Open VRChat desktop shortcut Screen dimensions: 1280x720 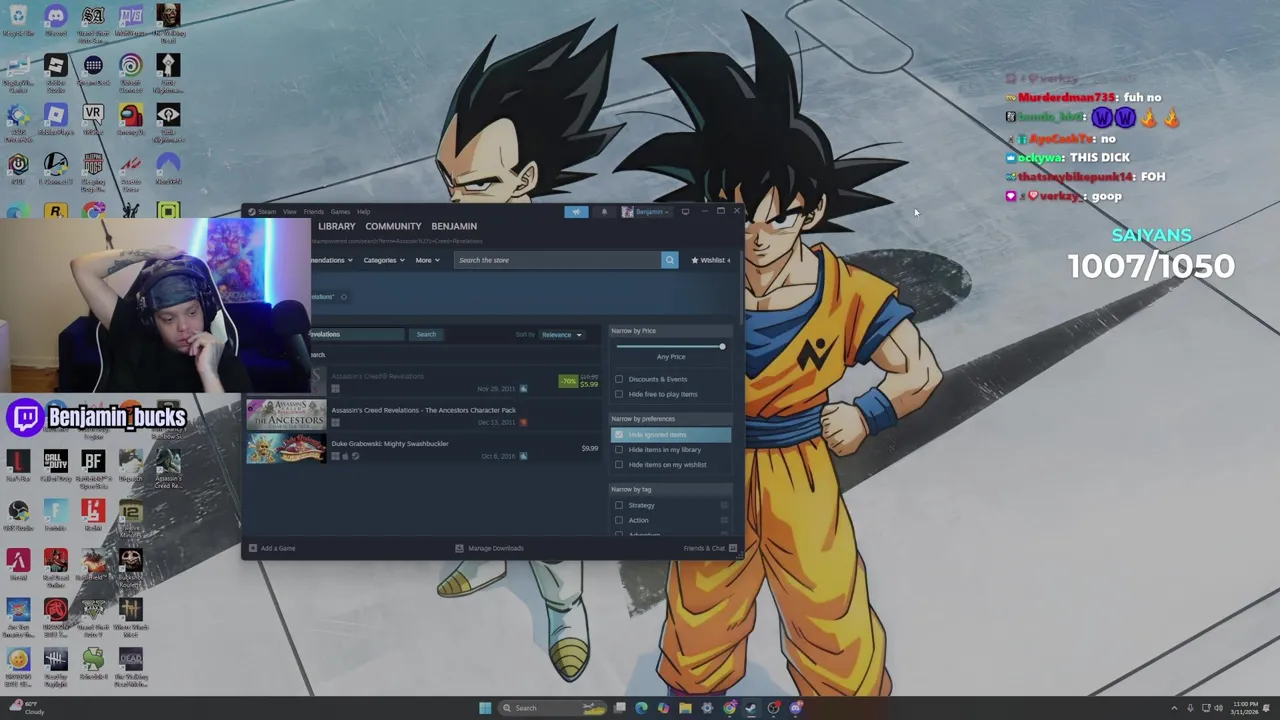point(93,120)
